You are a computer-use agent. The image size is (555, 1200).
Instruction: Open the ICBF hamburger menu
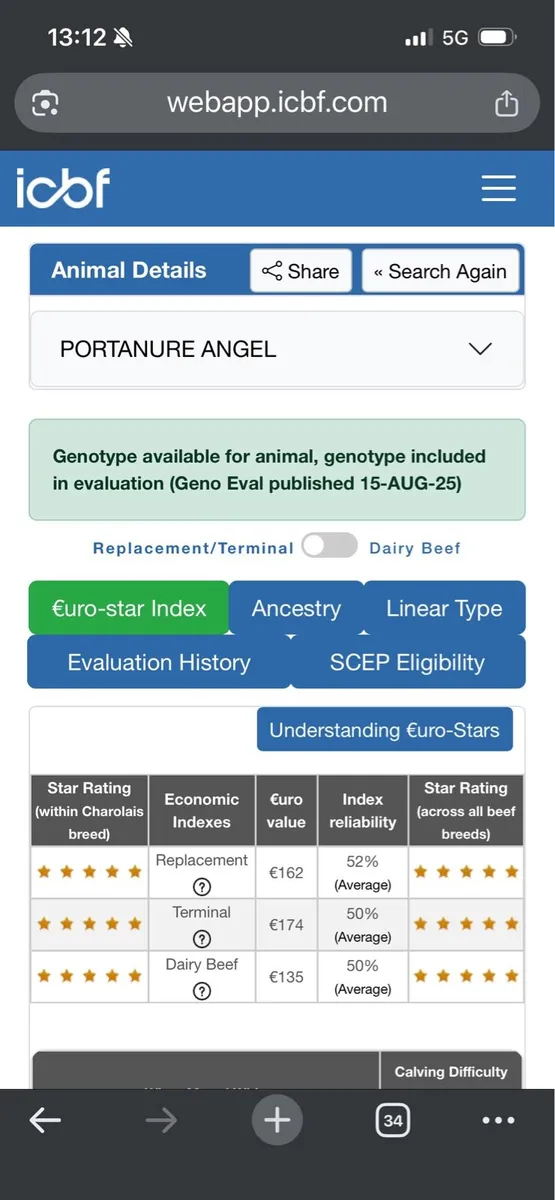click(x=498, y=188)
